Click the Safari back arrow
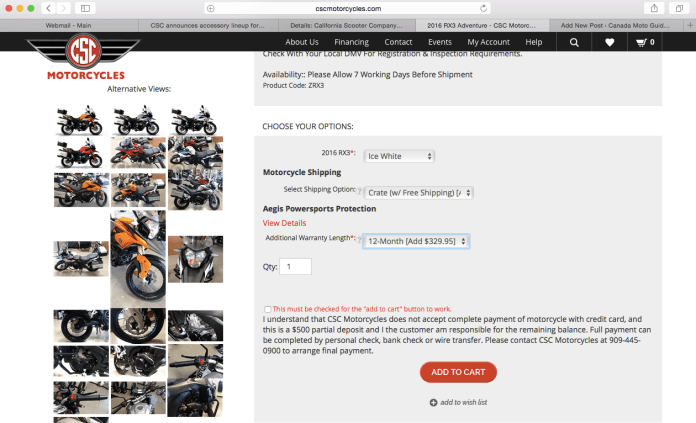 pos(48,8)
